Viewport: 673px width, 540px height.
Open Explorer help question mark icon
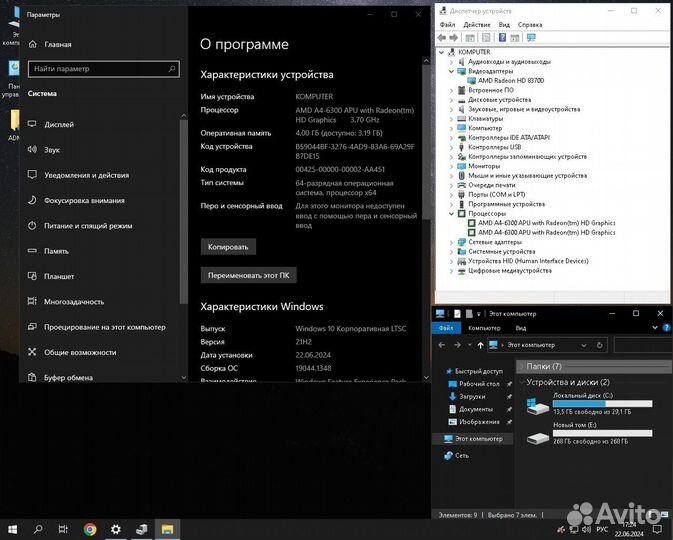666,328
